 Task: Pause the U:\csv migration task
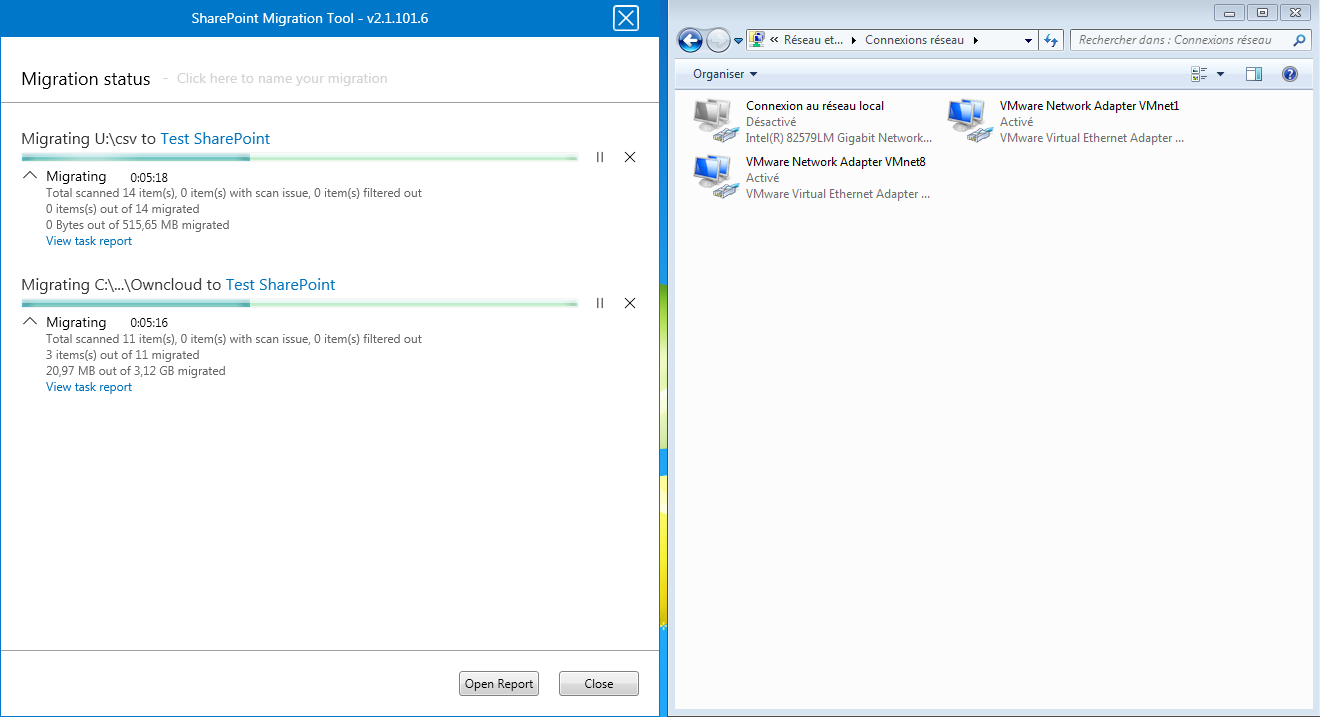pos(600,157)
